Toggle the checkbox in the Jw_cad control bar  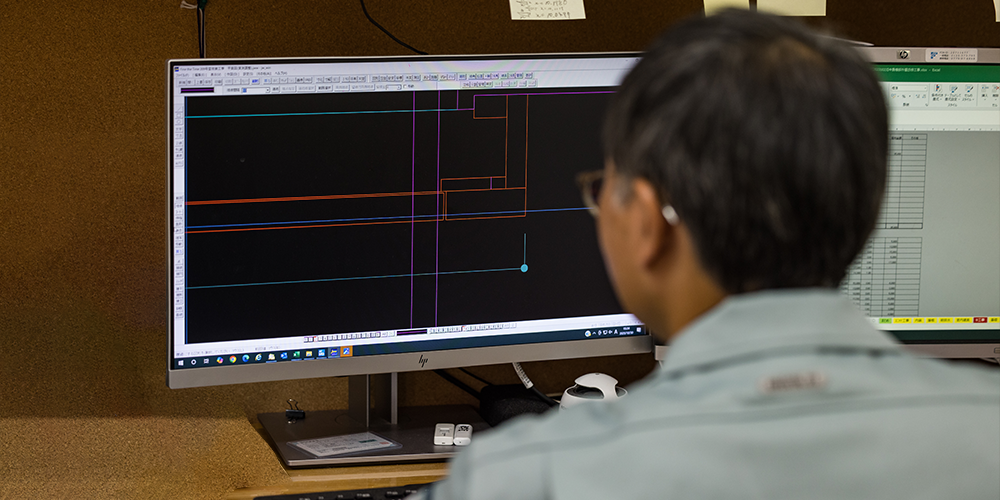(405, 86)
